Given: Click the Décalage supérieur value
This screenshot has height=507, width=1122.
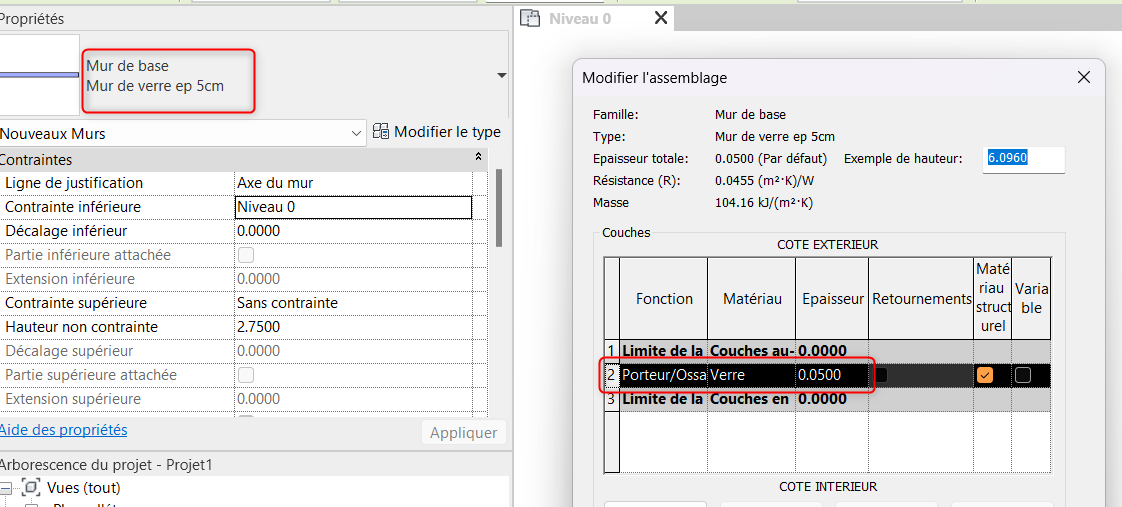Looking at the screenshot, I should (x=353, y=351).
